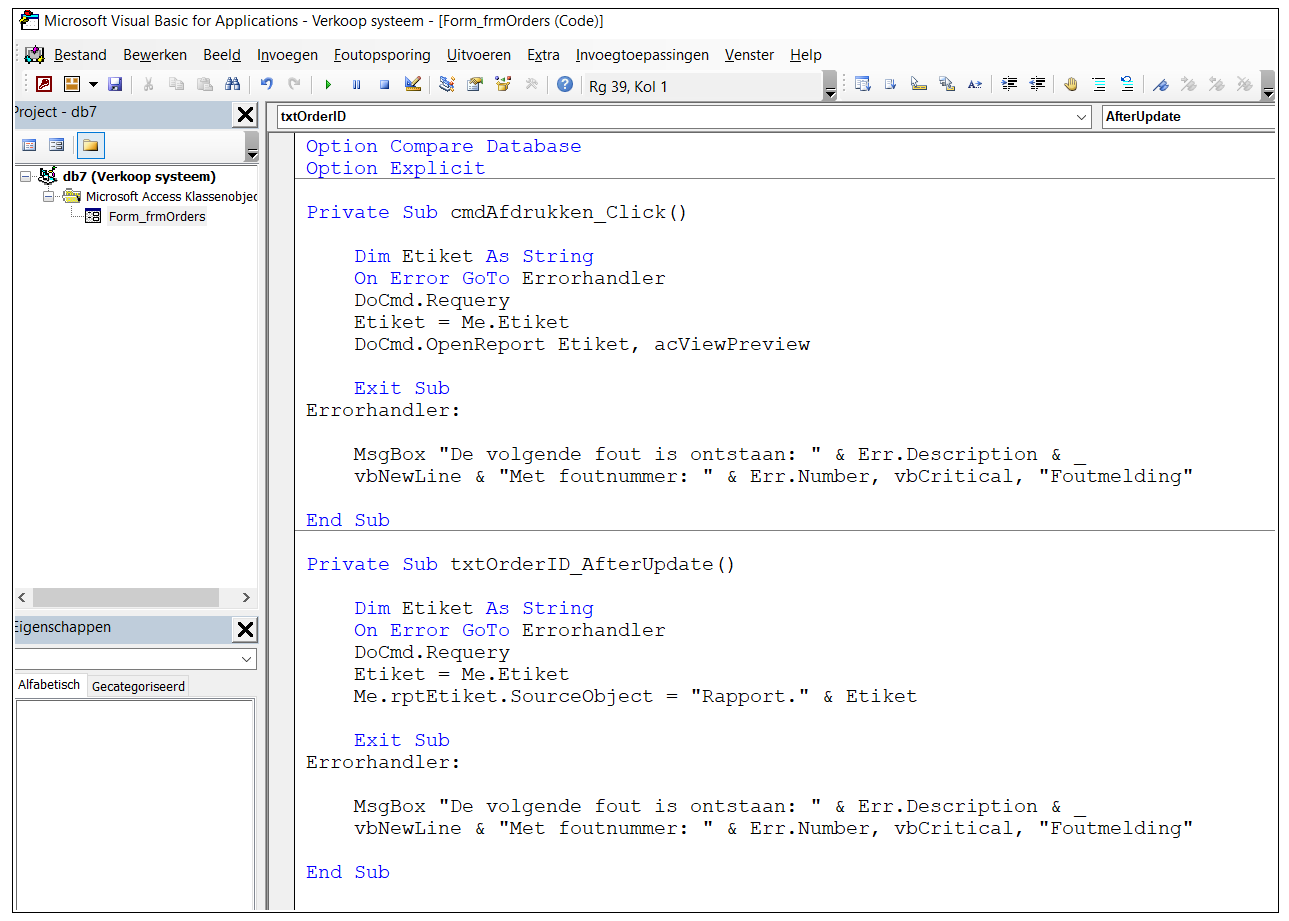Open Find with the binoculars icon
The image size is (1289, 921).
tap(232, 85)
